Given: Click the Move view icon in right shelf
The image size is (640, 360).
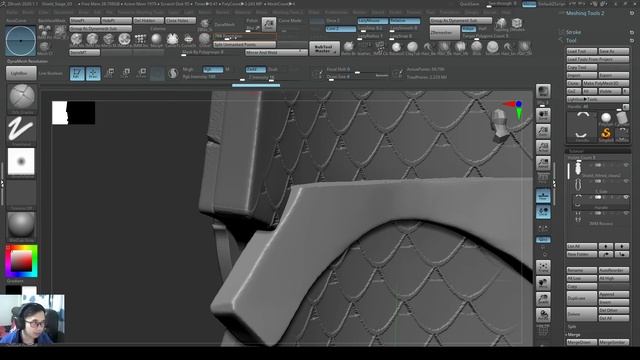Looking at the screenshot, I should click(543, 283).
